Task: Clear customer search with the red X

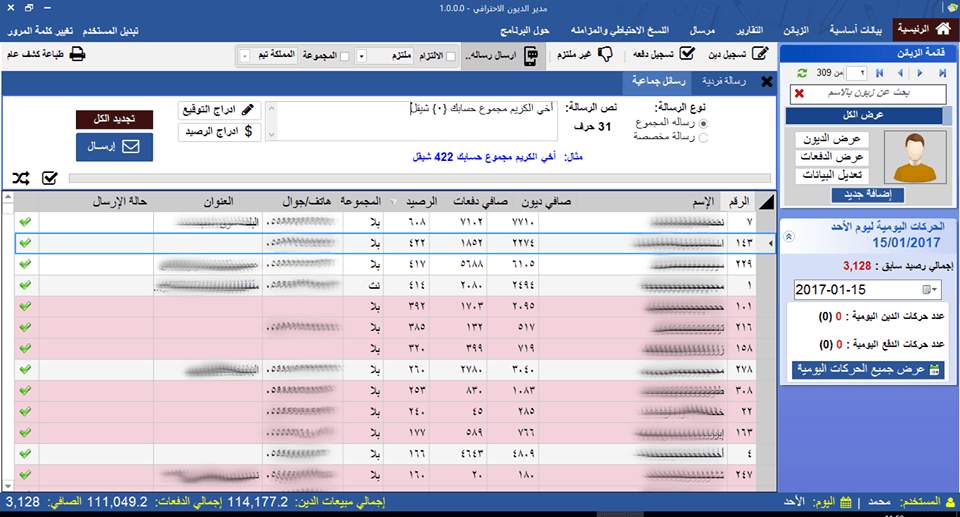Action: click(799, 94)
